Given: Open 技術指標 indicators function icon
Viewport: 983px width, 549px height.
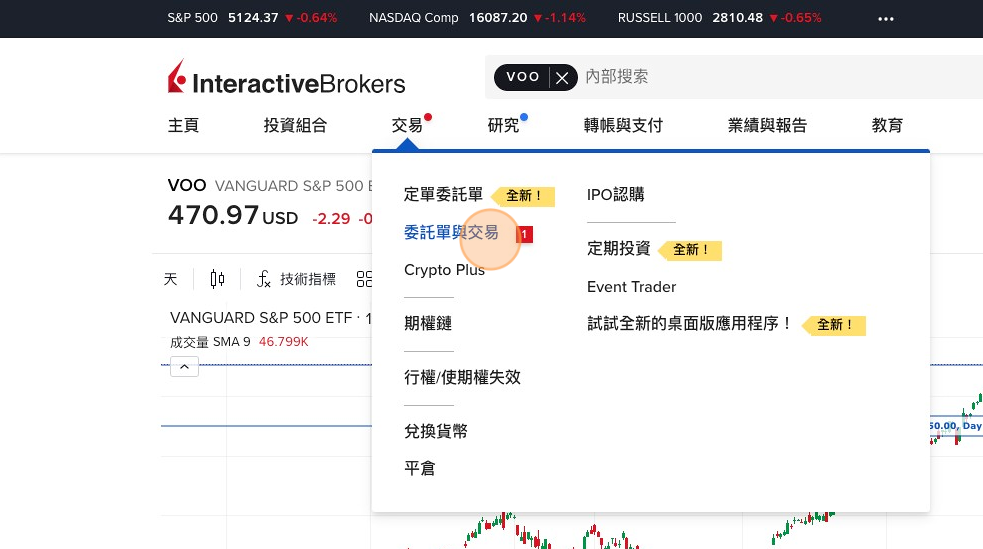Looking at the screenshot, I should click(264, 279).
